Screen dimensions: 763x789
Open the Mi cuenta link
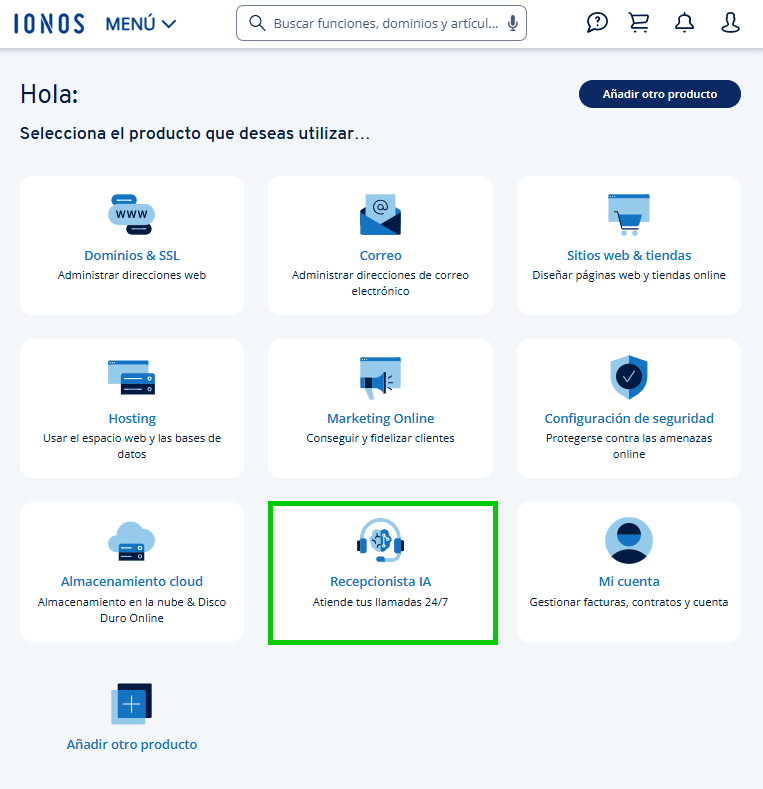tap(629, 582)
